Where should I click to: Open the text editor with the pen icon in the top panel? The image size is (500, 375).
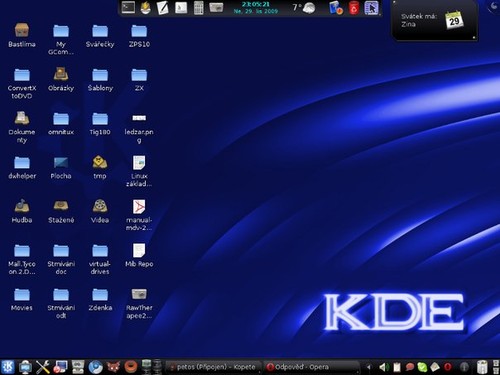[x=162, y=8]
